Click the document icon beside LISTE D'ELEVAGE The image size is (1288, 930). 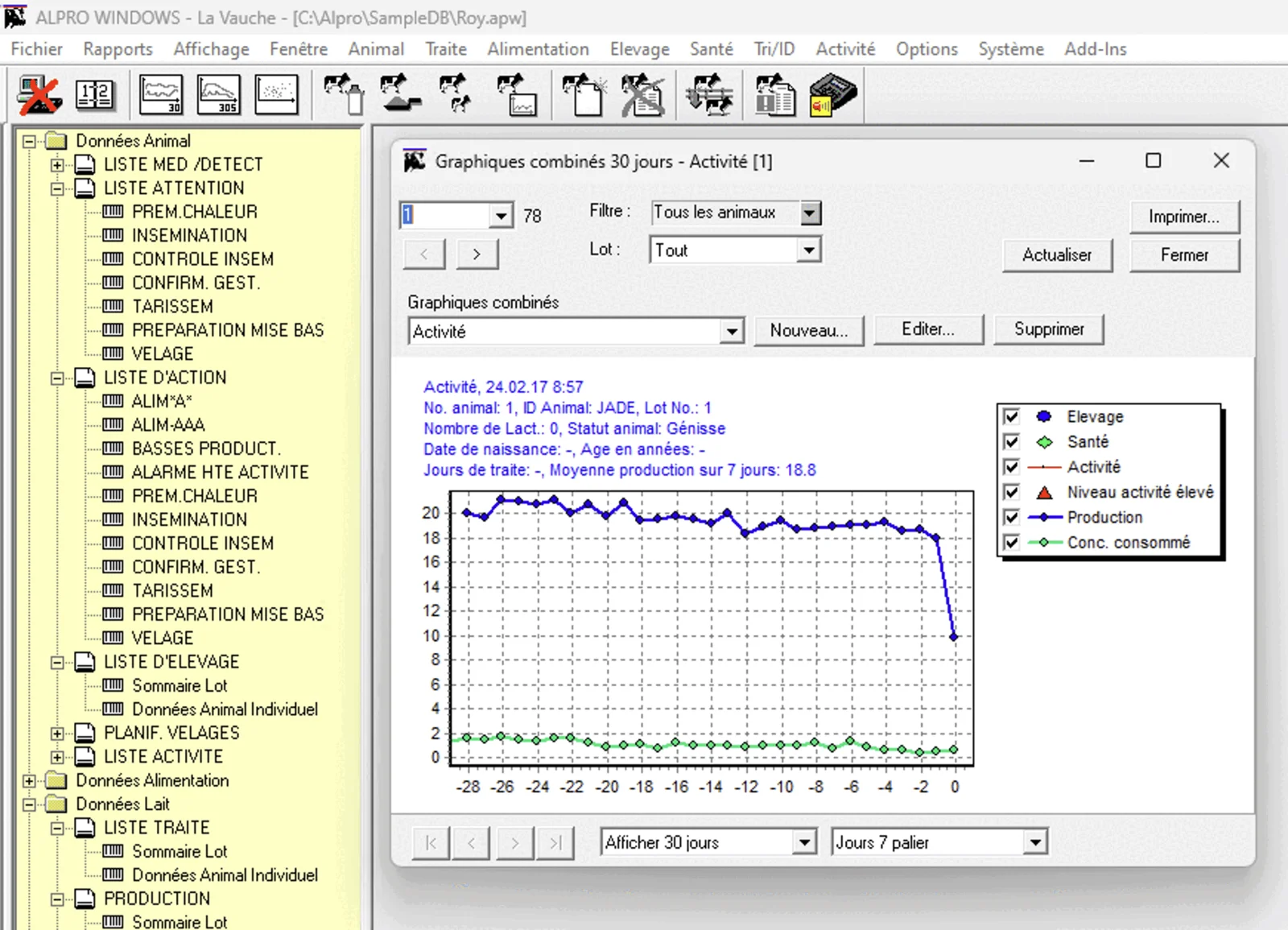tap(85, 662)
